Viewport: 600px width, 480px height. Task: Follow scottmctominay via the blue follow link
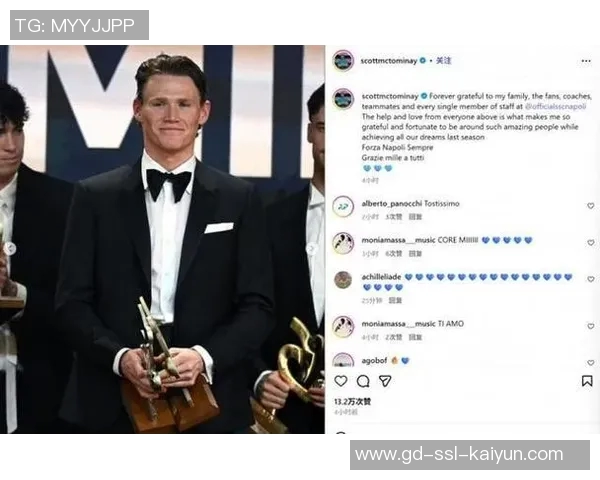click(x=443, y=60)
